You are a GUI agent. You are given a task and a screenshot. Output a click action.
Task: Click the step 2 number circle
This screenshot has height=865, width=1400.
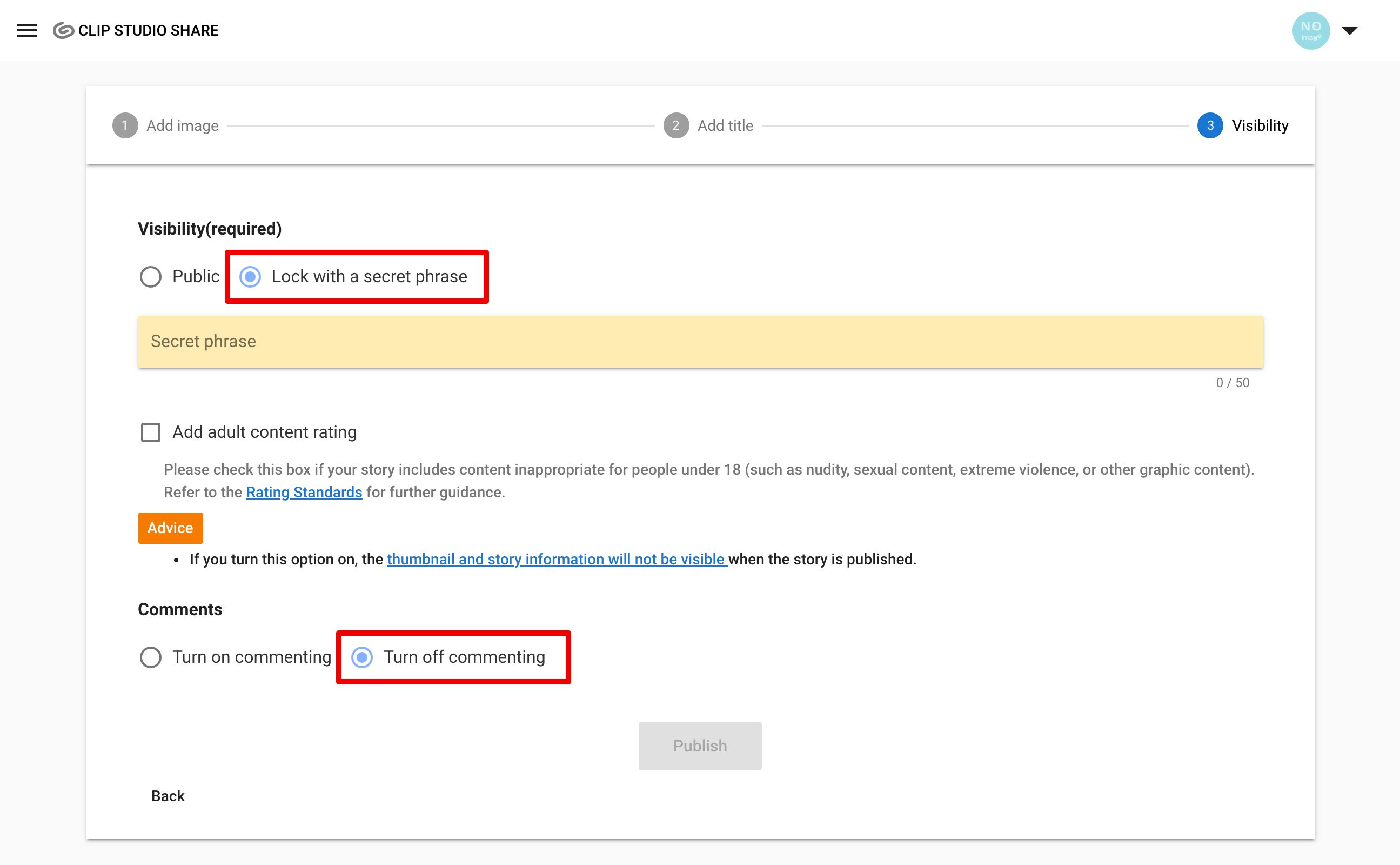coord(676,125)
